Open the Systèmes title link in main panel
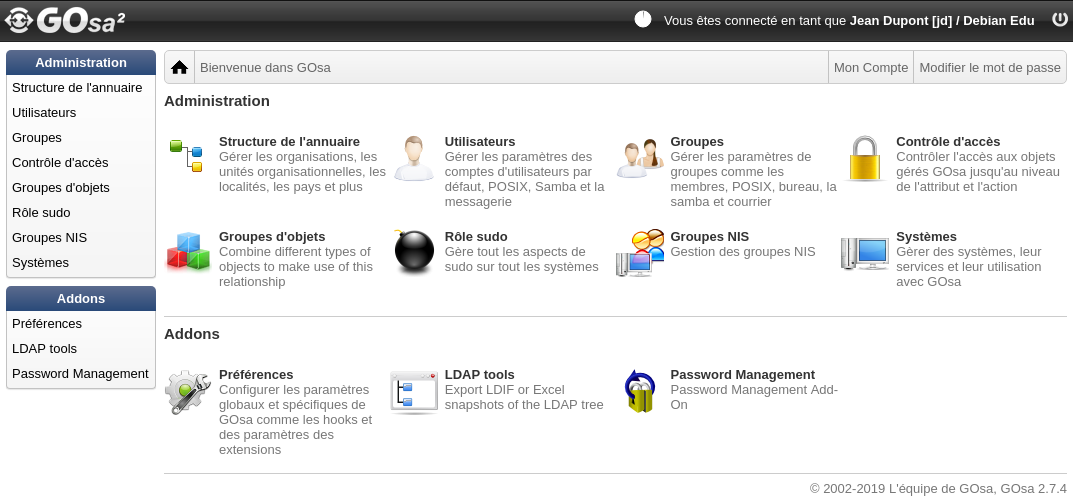Viewport: 1073px width, 498px height. (926, 237)
